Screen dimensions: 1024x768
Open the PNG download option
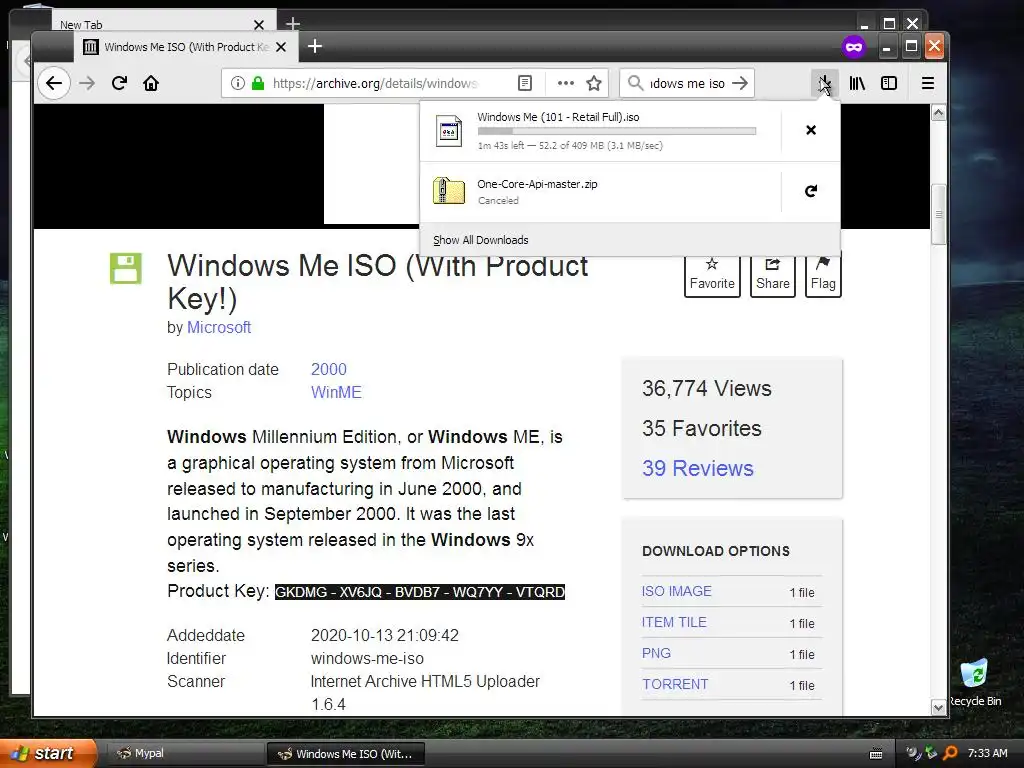point(656,653)
